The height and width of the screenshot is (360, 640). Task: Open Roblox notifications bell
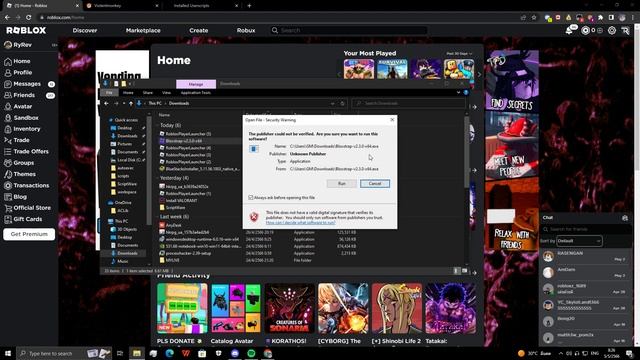click(569, 31)
